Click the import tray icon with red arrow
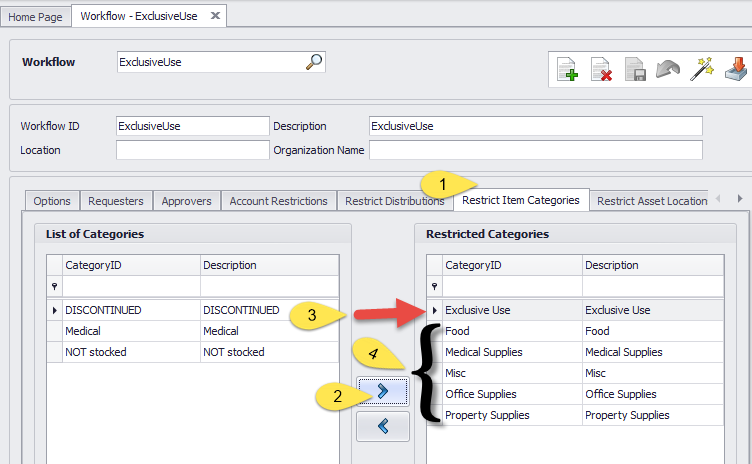Image resolution: width=752 pixels, height=464 pixels. (x=736, y=70)
